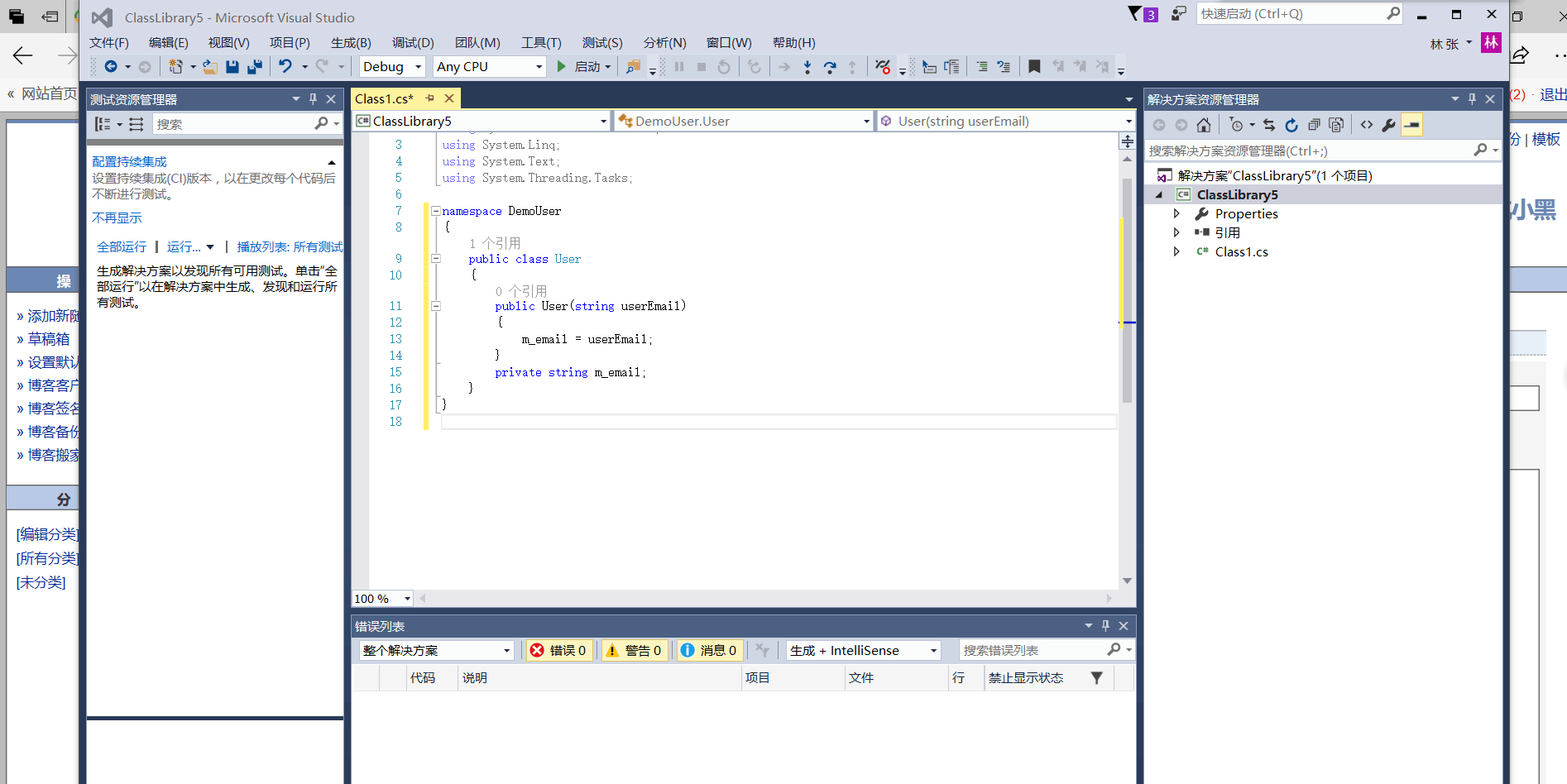
Task: Click the 搜索解决方案资源管理器 search field
Action: click(x=1322, y=151)
